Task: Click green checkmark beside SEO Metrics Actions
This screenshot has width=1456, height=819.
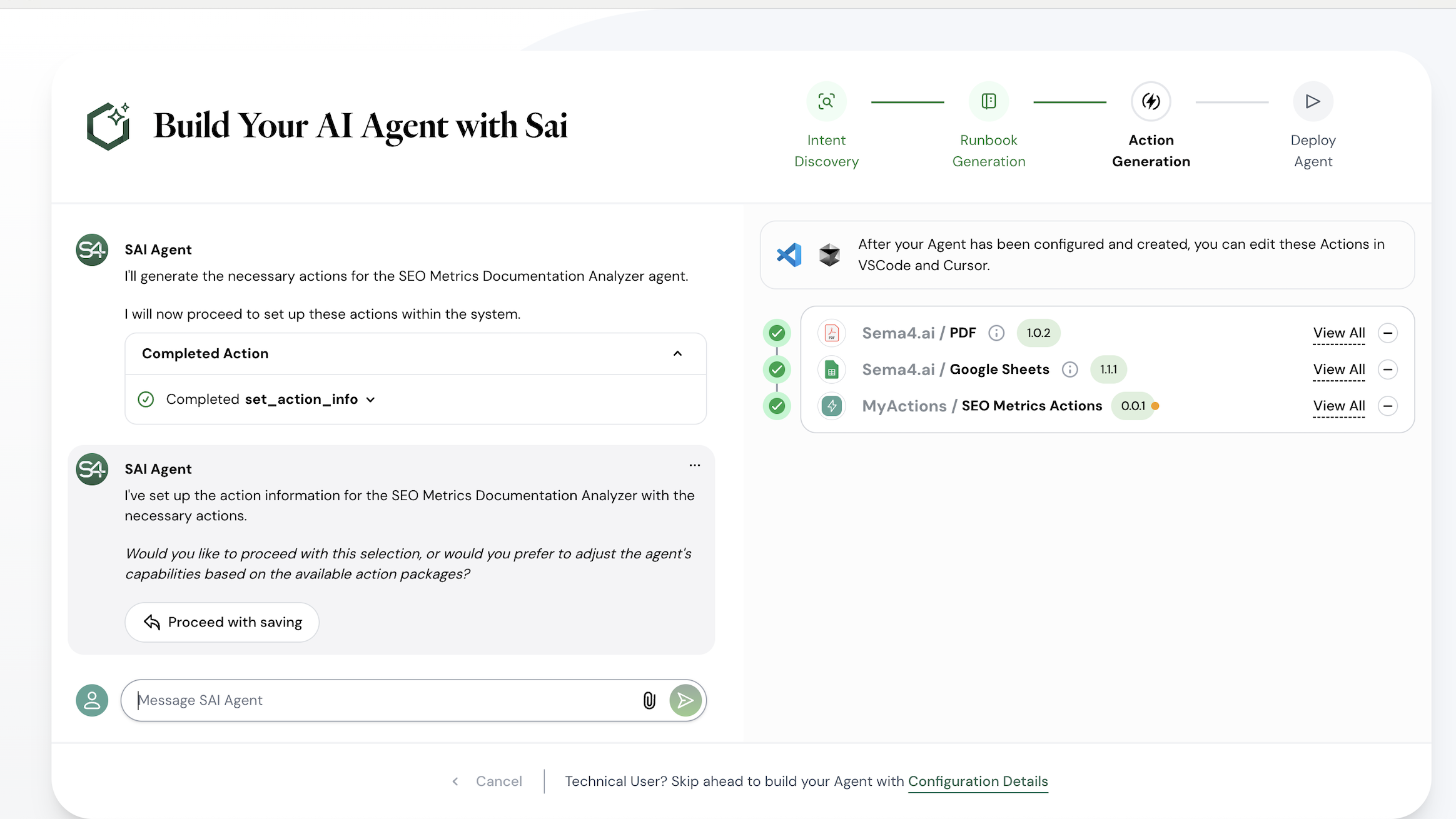Action: pos(777,406)
